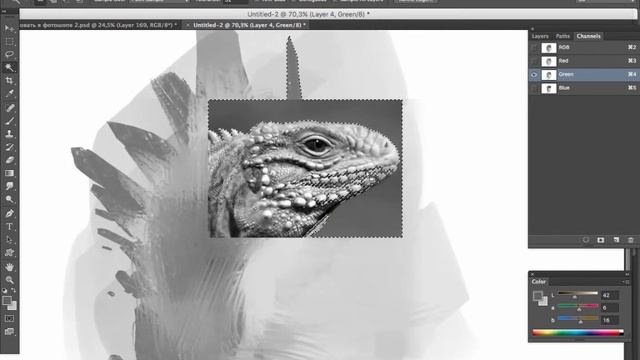This screenshot has width=640, height=360.
Task: Select the Red channel row
Action: [584, 61]
